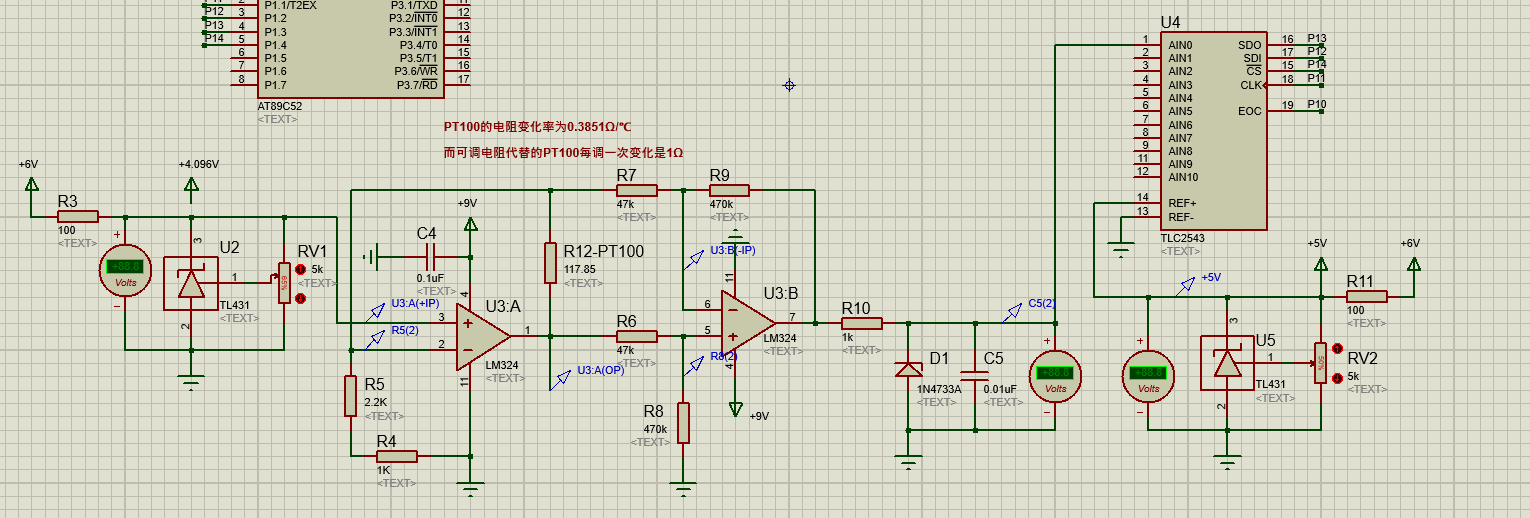
Task: Select the U2 TL431 reference symbol
Action: (x=191, y=283)
